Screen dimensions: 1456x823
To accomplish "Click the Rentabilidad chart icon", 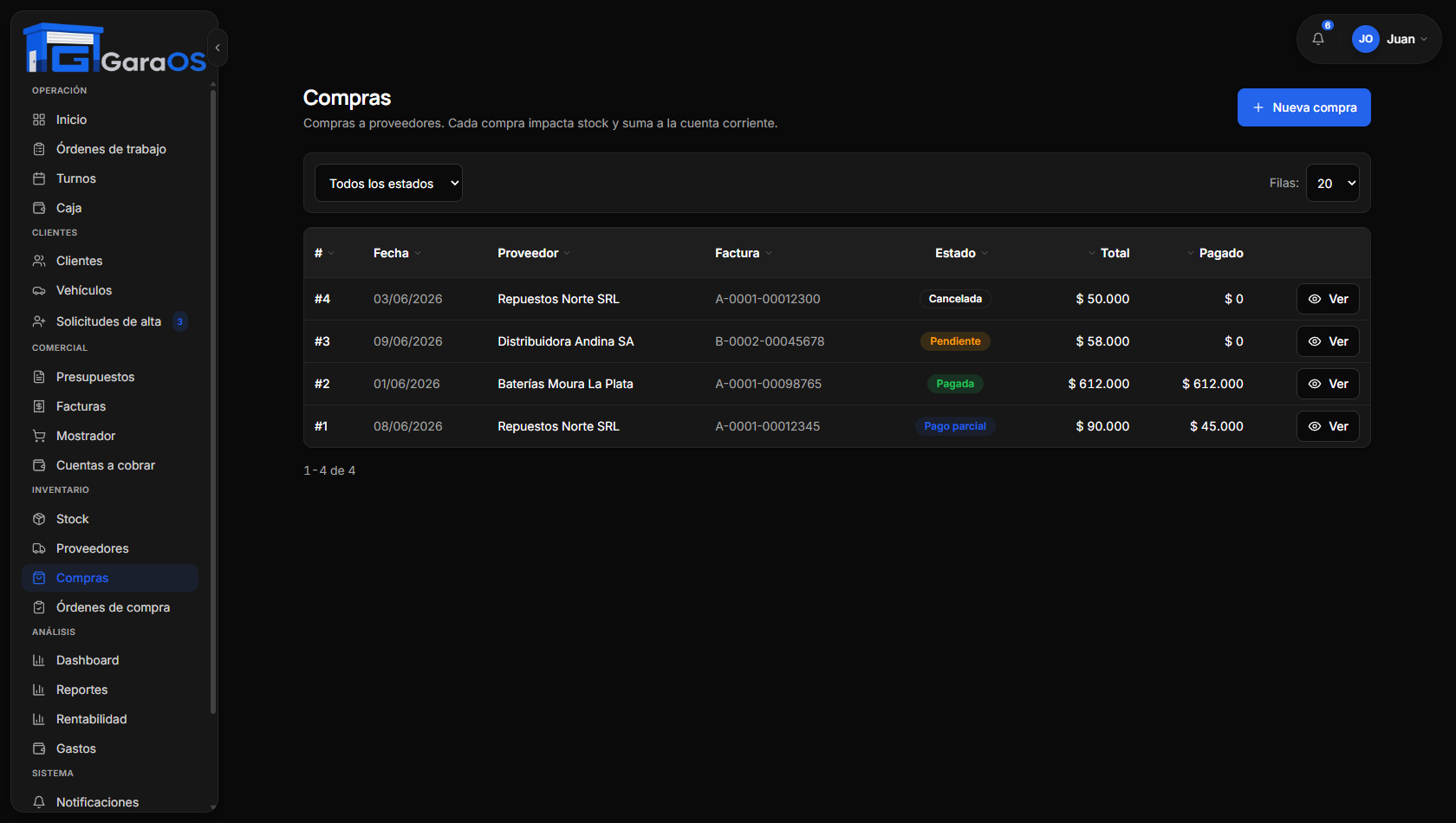I will (39, 719).
